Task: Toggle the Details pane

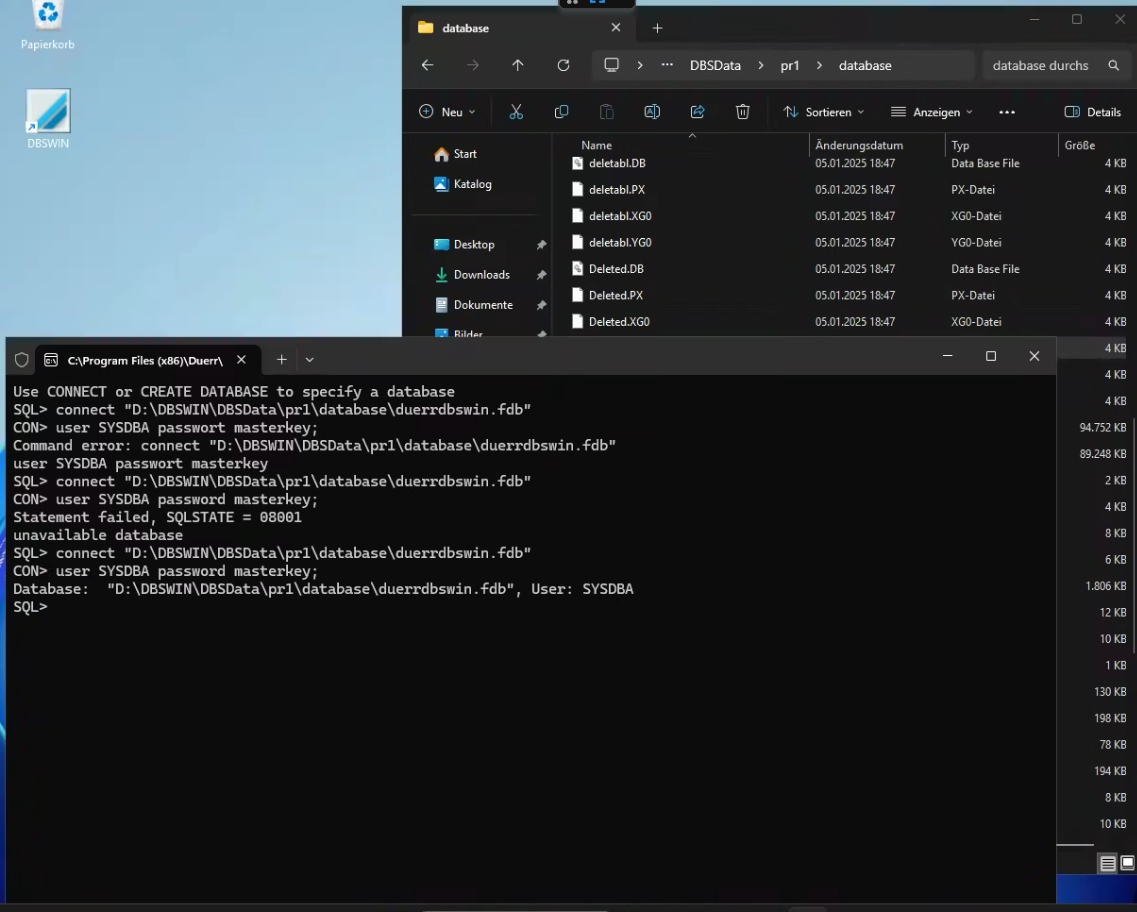Action: (x=1092, y=111)
